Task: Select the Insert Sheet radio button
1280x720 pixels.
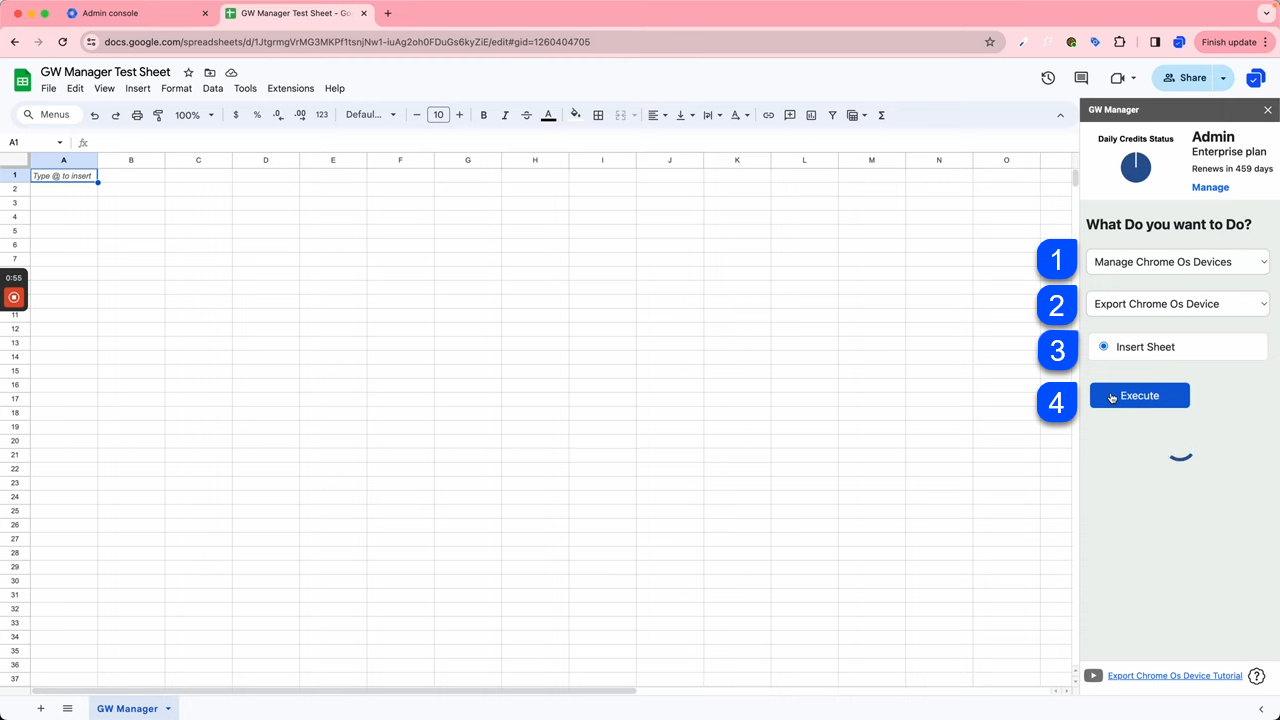Action: [x=1104, y=346]
